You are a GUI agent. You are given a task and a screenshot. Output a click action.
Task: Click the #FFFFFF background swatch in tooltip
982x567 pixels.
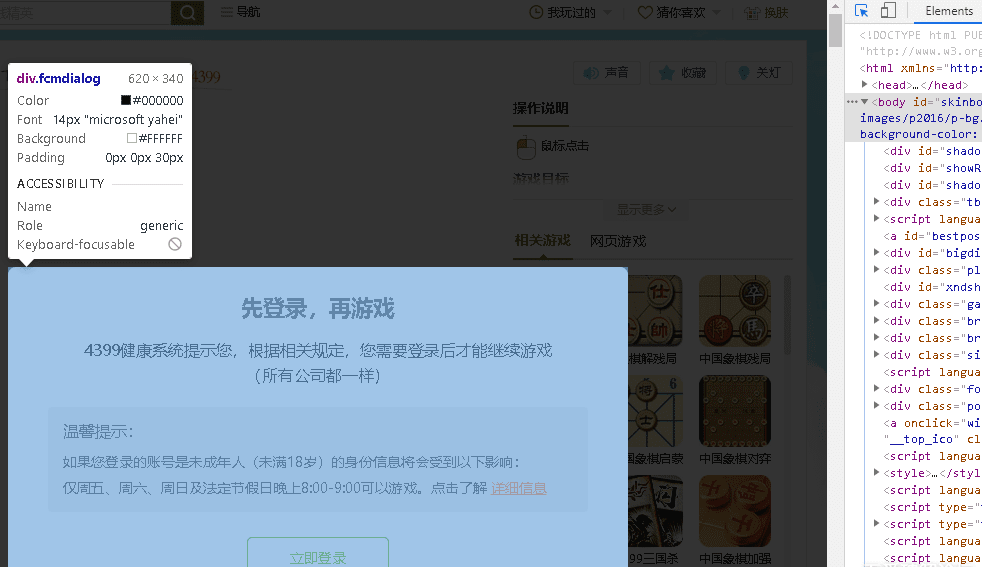point(132,138)
